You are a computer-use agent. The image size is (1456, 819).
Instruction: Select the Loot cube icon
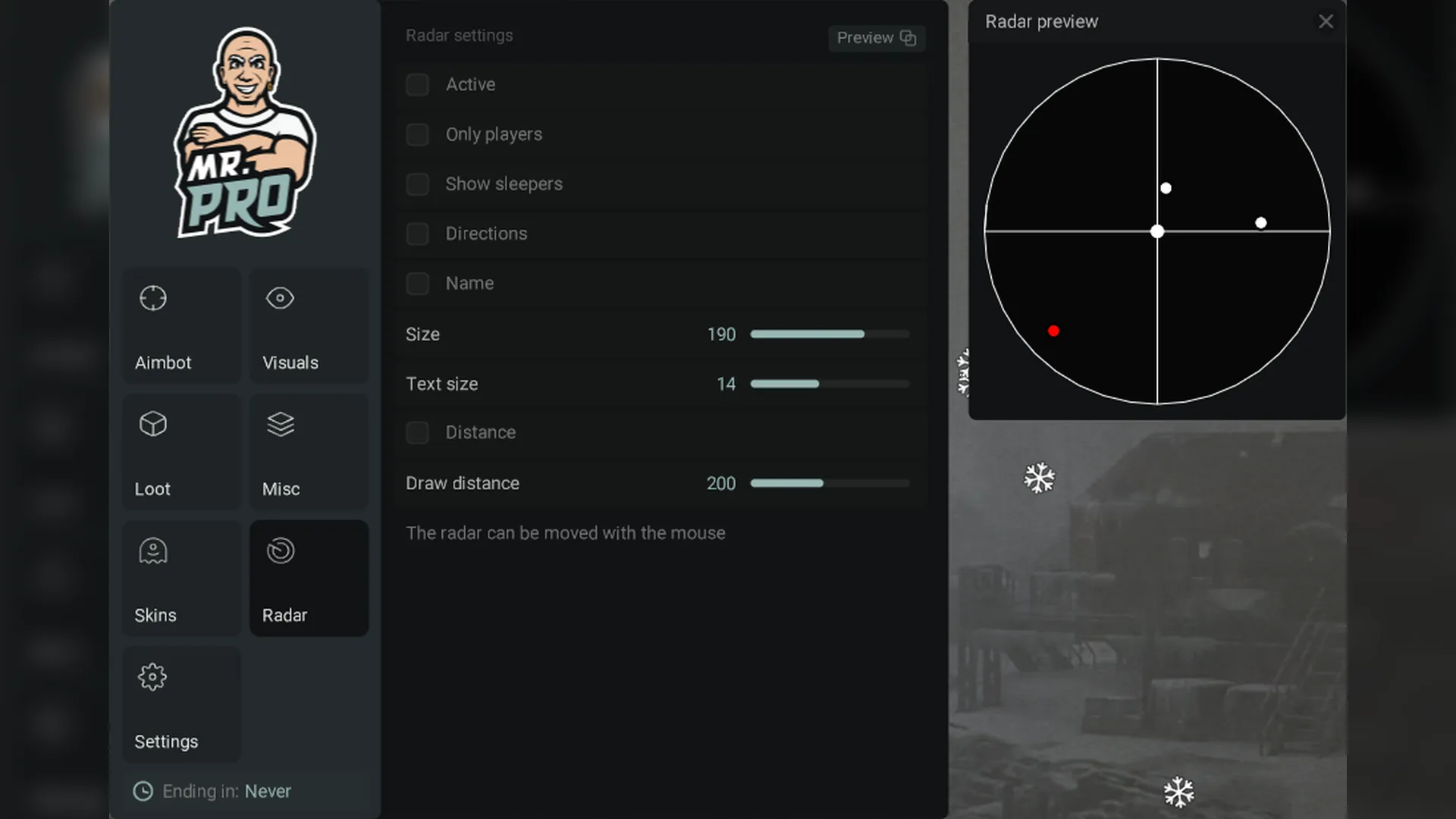(x=152, y=424)
